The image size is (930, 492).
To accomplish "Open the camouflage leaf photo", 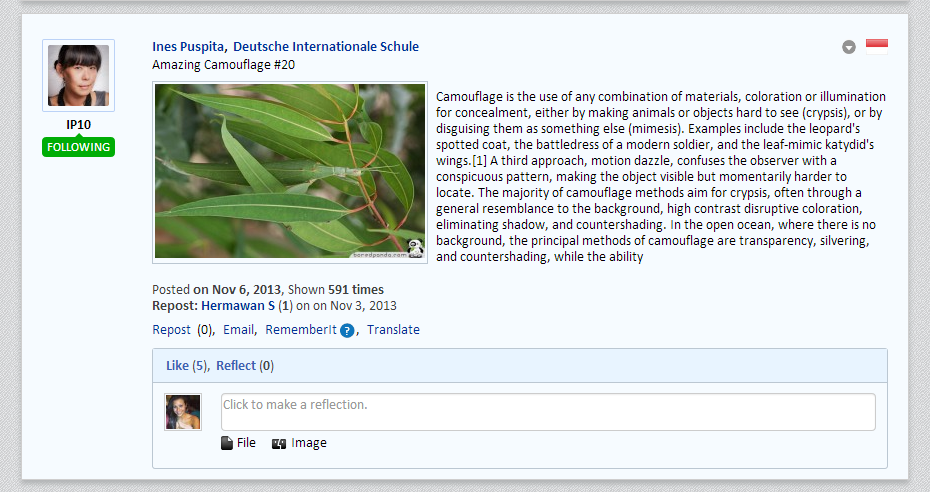I will [x=290, y=172].
